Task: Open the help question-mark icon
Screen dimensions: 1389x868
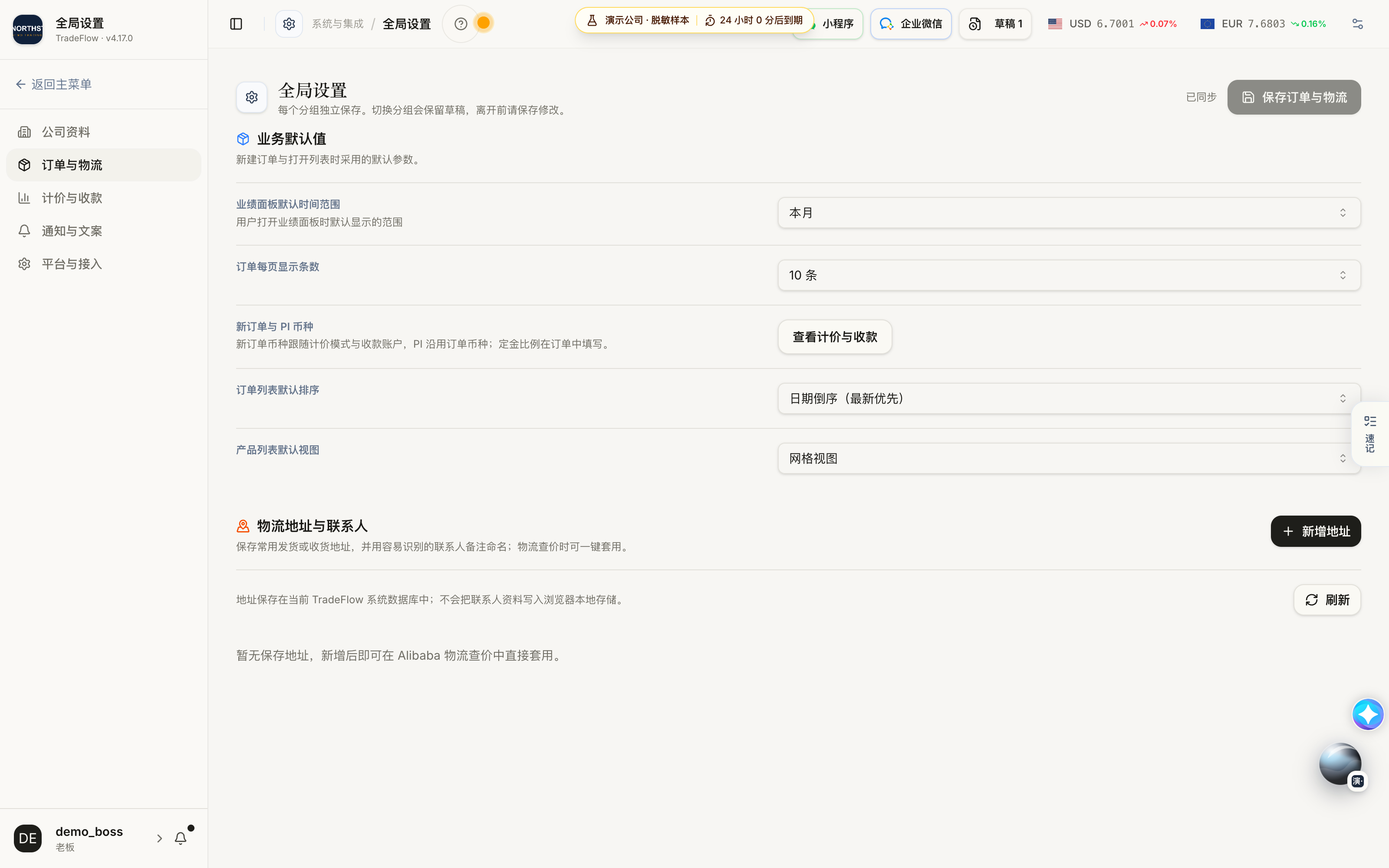Action: click(x=460, y=23)
